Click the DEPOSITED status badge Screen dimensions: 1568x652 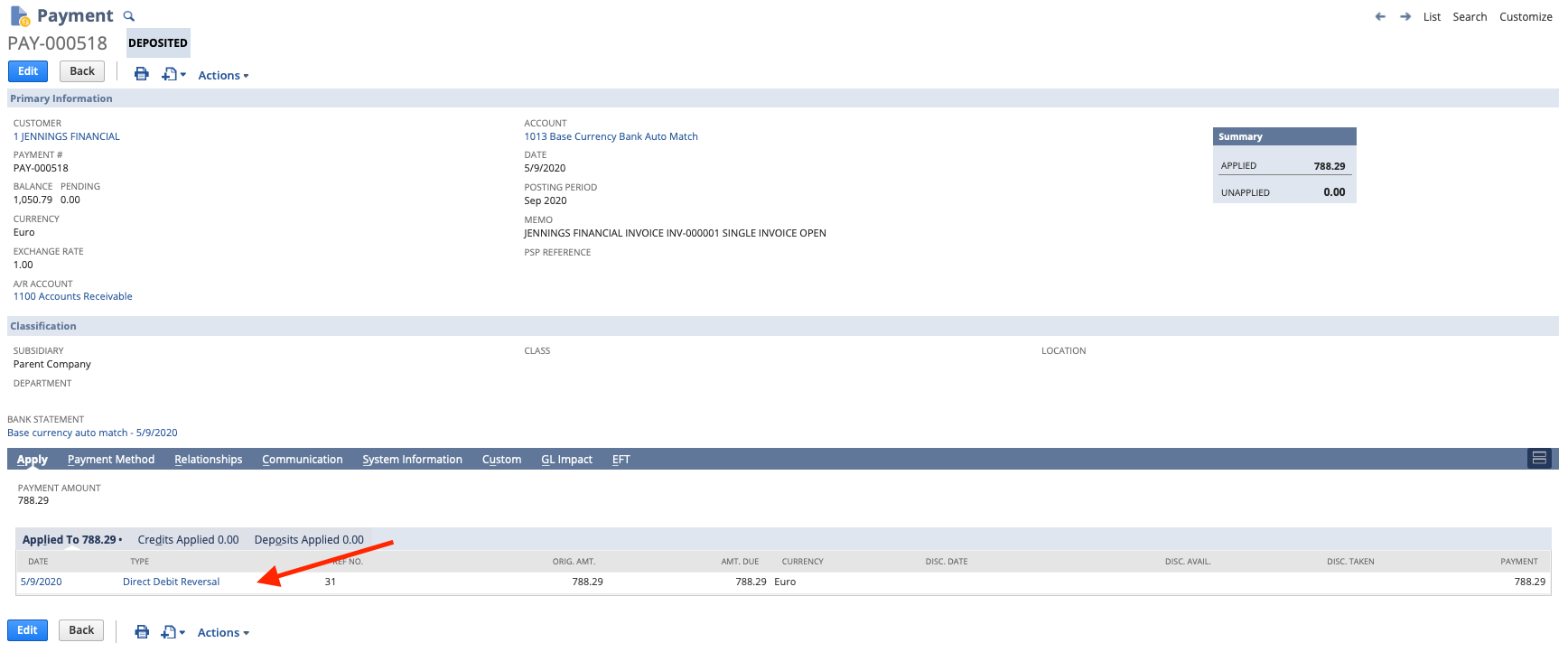[x=158, y=42]
